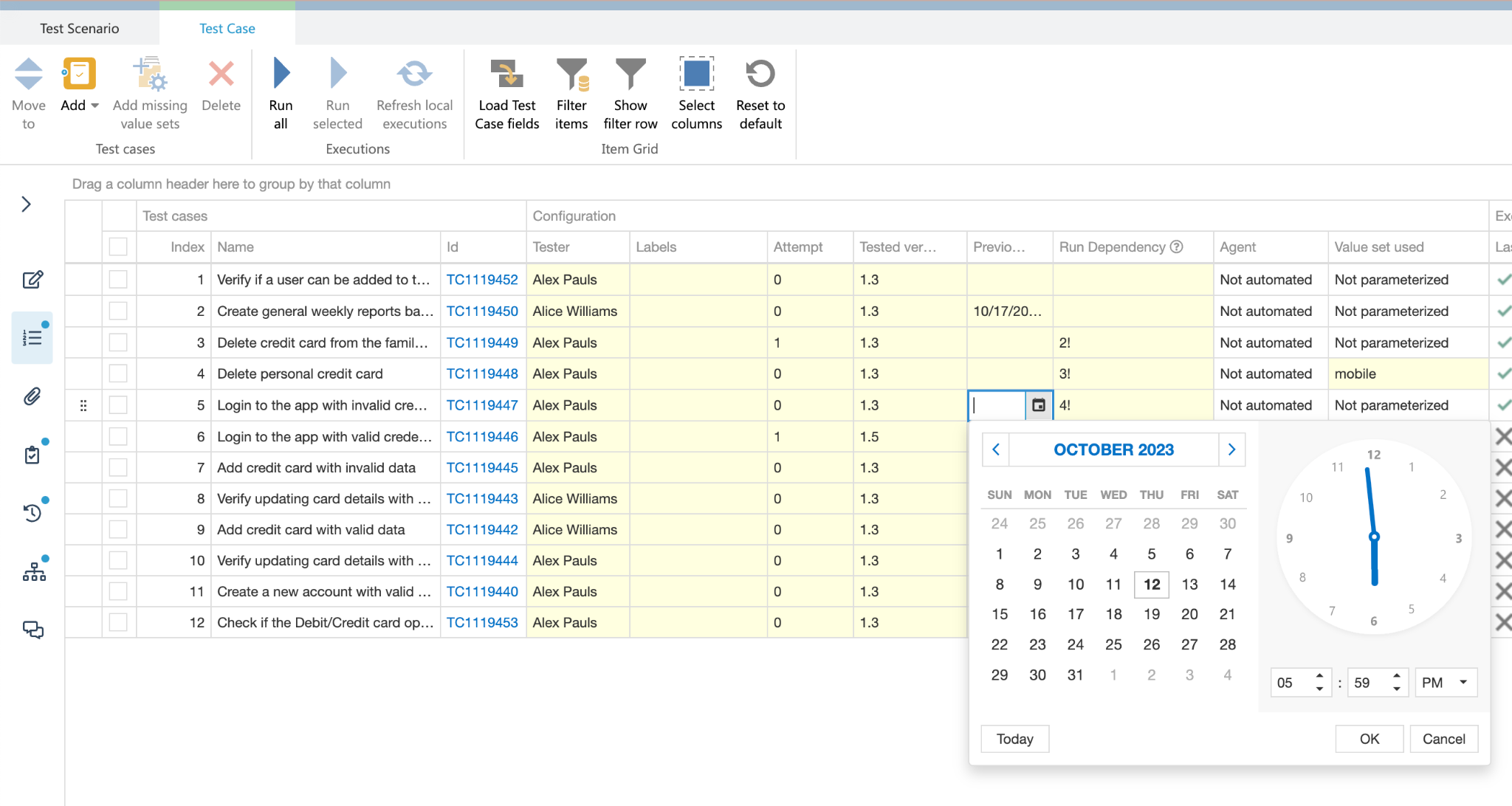1512x806 pixels.
Task: Click Reset to default icon
Action: [760, 74]
